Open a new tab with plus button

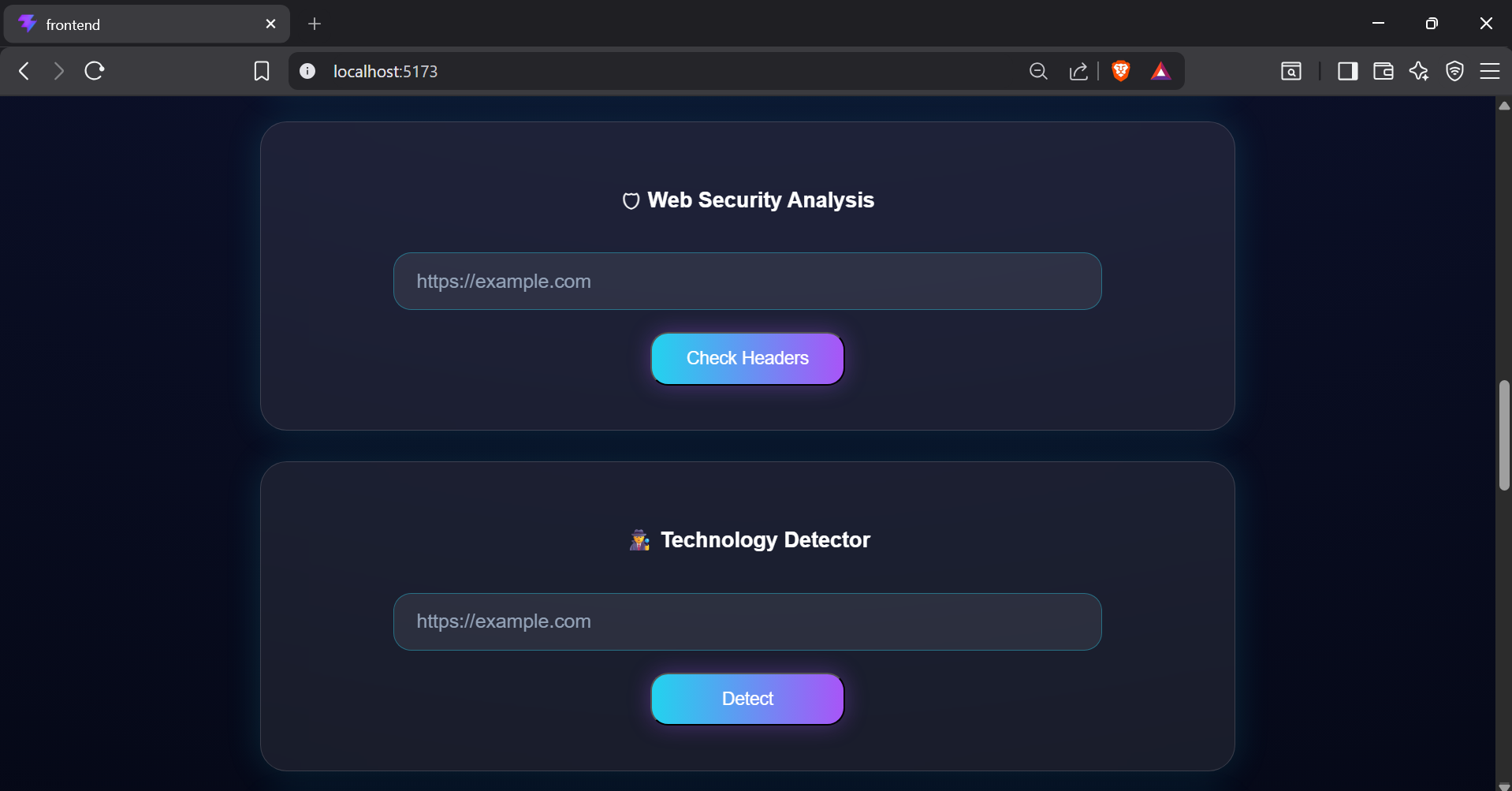point(315,24)
